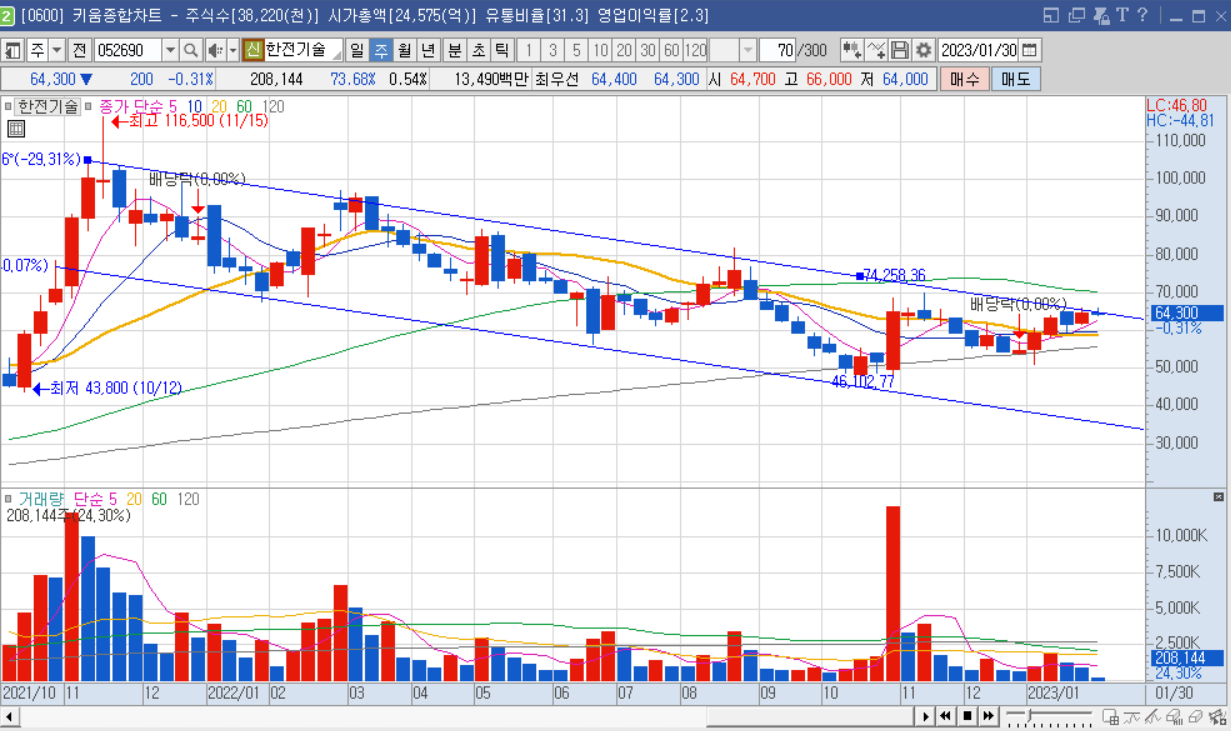
Task: Select the 월 (monthly) chart period
Action: coord(404,50)
